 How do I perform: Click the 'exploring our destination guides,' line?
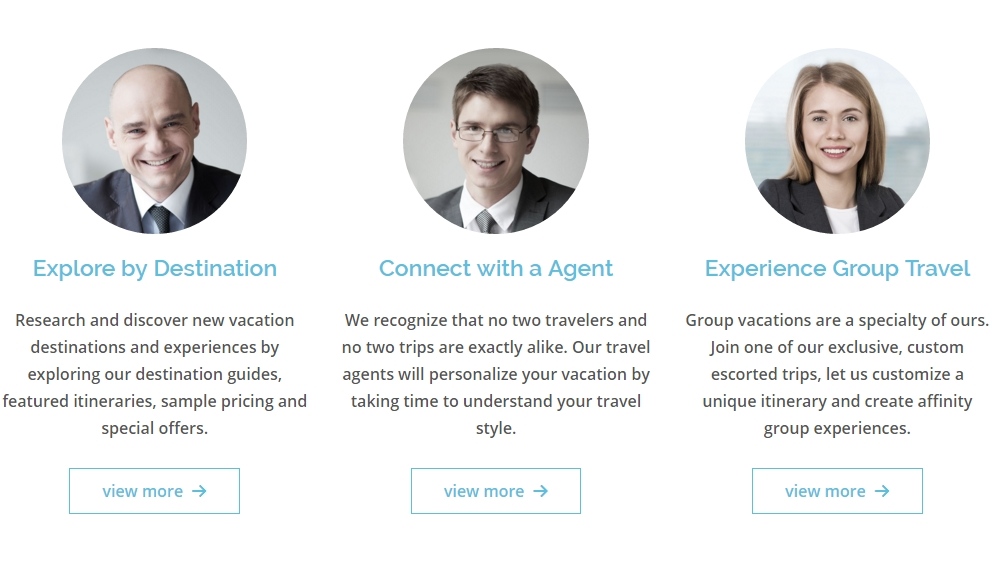tap(154, 375)
